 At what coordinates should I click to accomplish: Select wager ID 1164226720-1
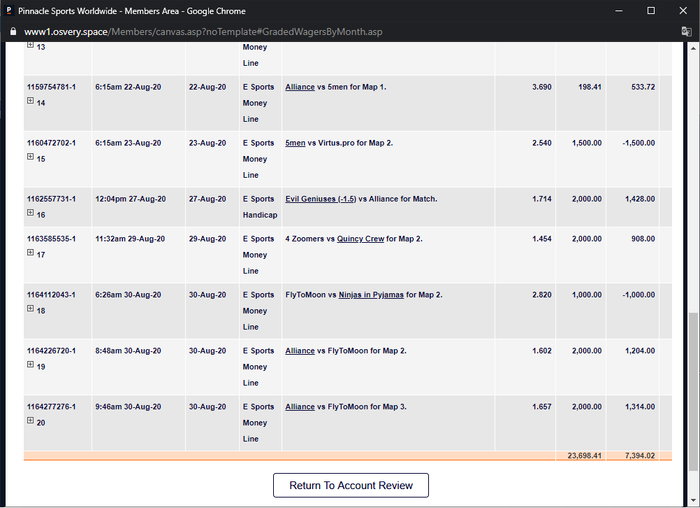(x=51, y=351)
